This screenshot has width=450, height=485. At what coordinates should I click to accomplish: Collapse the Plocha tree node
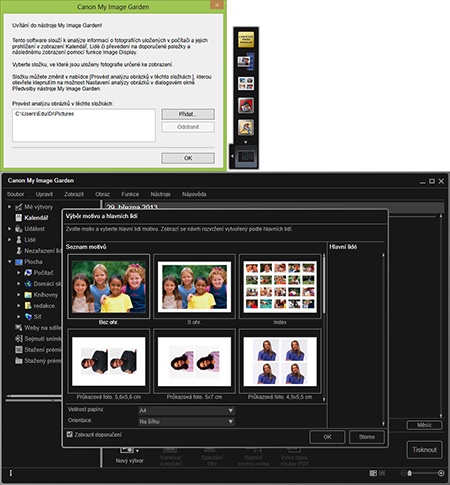(x=9, y=262)
